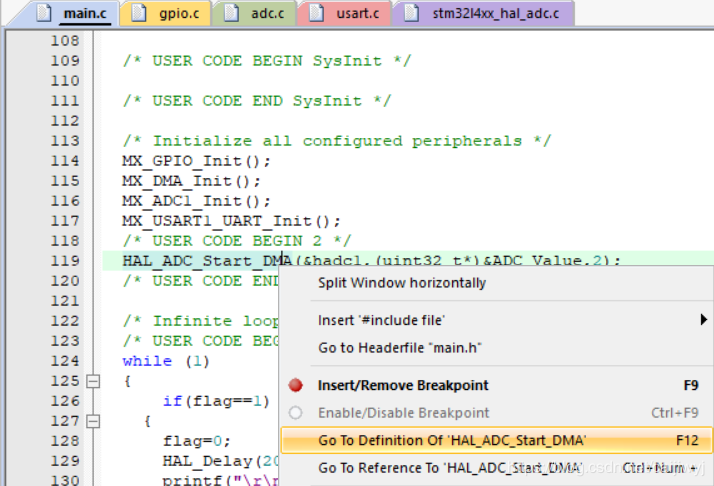The height and width of the screenshot is (486, 714).
Task: Choose Split Window horizontally
Action: coord(401,283)
